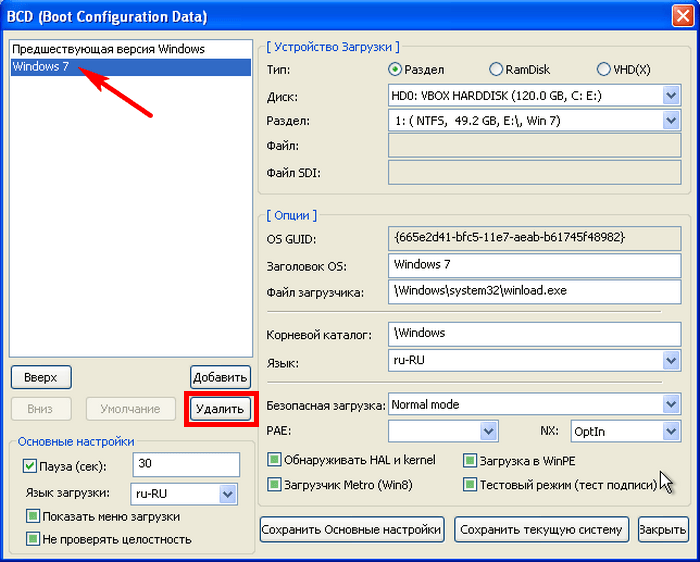Click the Корневой каталог field
This screenshot has width=700, height=562.
coord(534,334)
